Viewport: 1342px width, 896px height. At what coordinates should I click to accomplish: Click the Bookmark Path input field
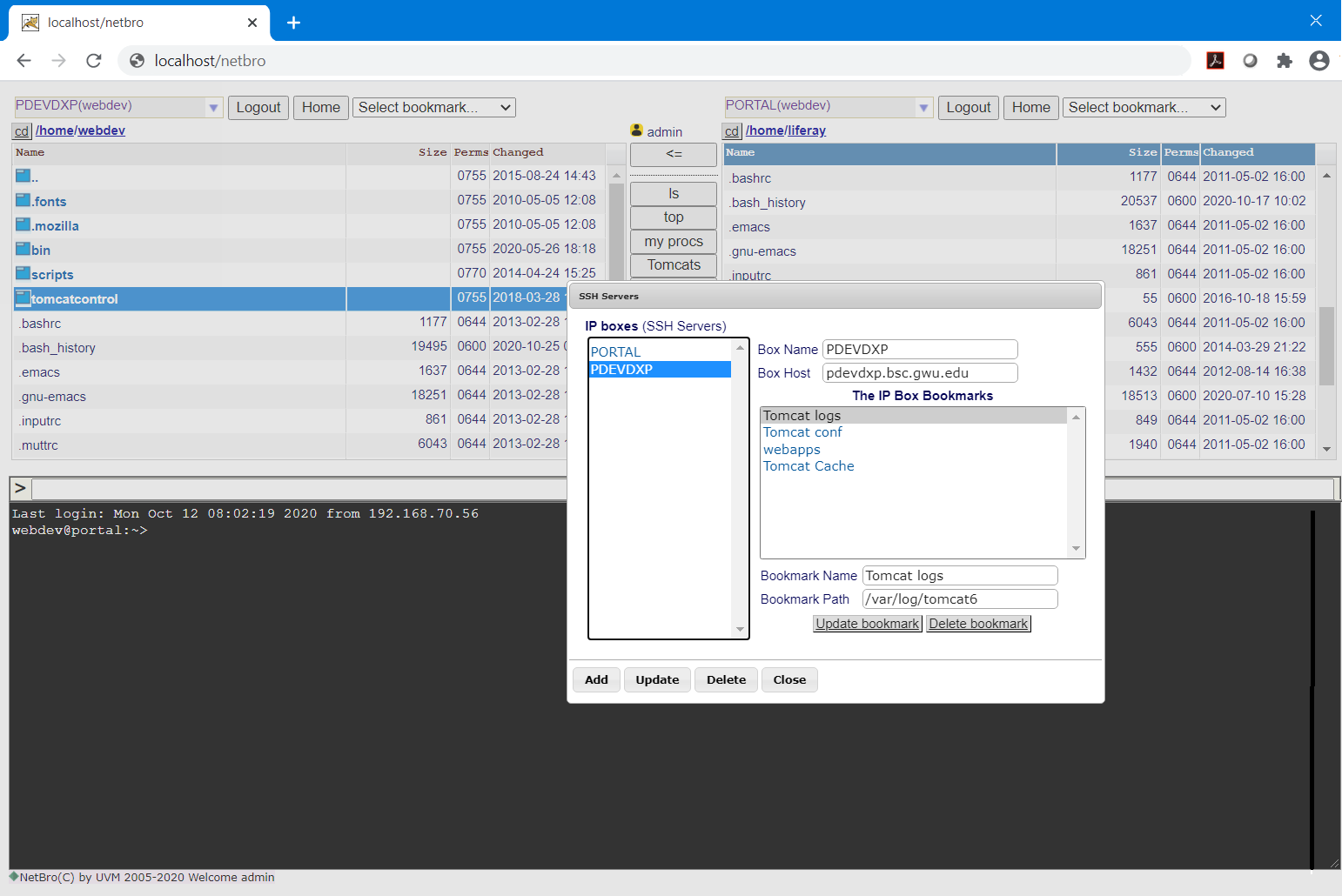coord(959,598)
